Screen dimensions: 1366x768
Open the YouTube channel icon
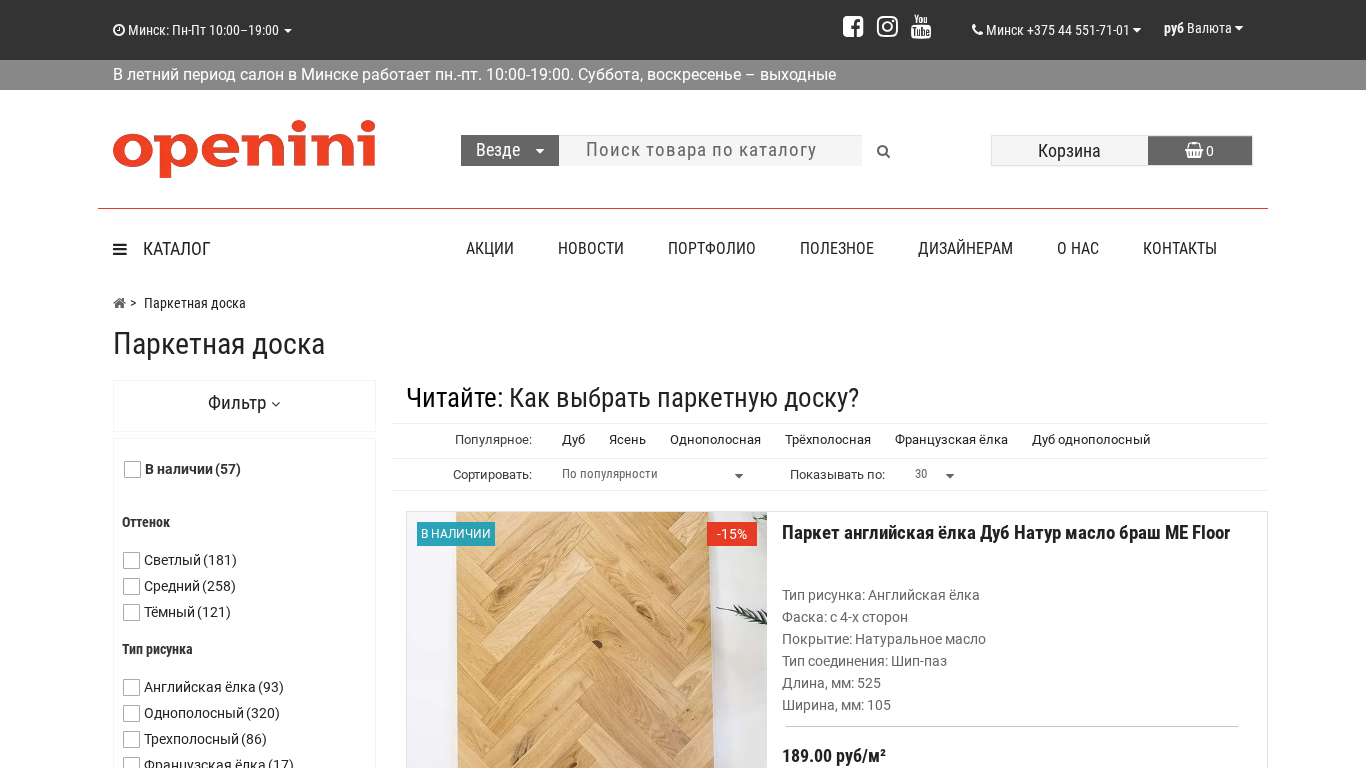click(x=921, y=27)
